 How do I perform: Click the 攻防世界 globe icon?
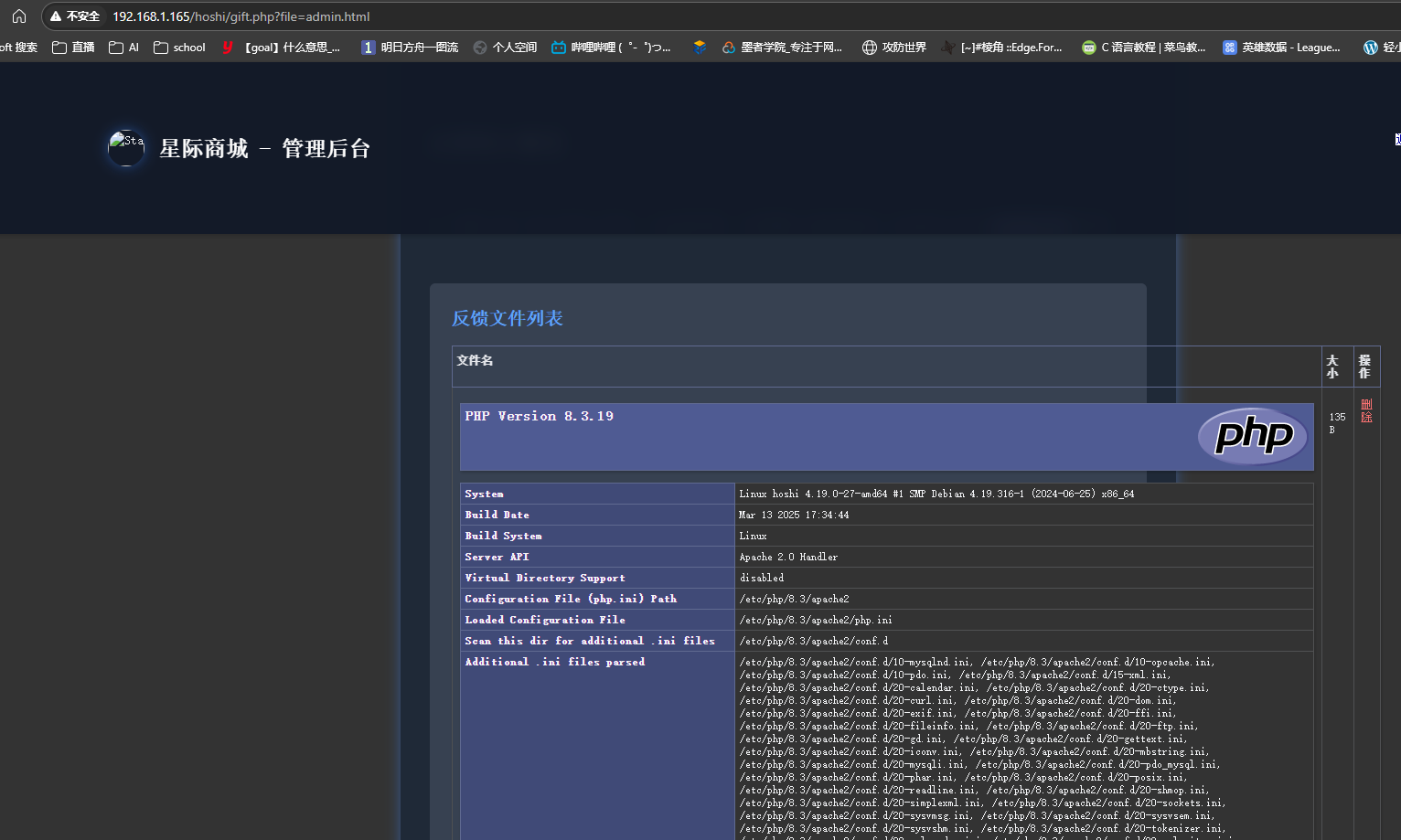[868, 47]
